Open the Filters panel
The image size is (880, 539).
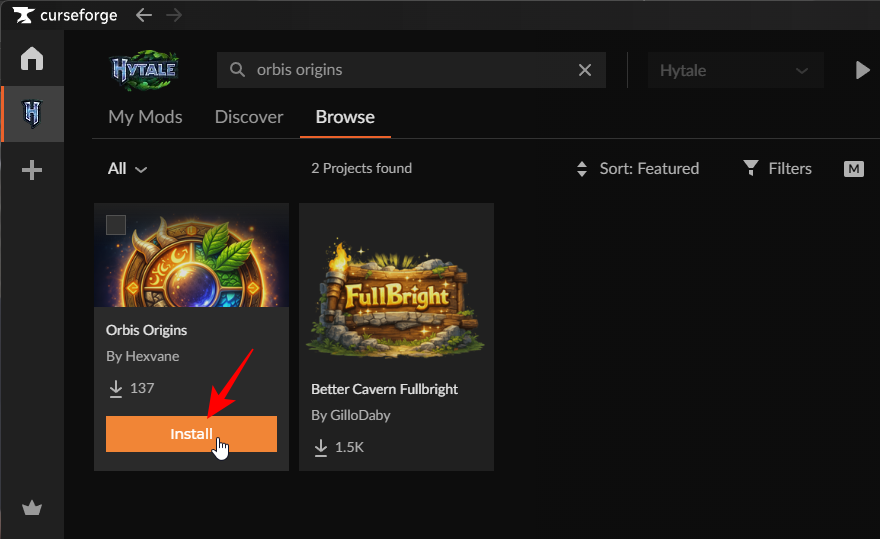[777, 169]
